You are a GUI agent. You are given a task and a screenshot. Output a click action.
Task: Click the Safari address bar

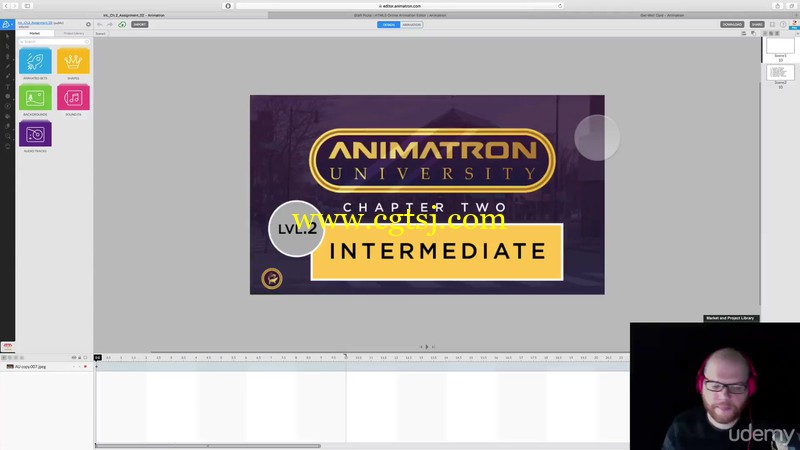click(399, 6)
